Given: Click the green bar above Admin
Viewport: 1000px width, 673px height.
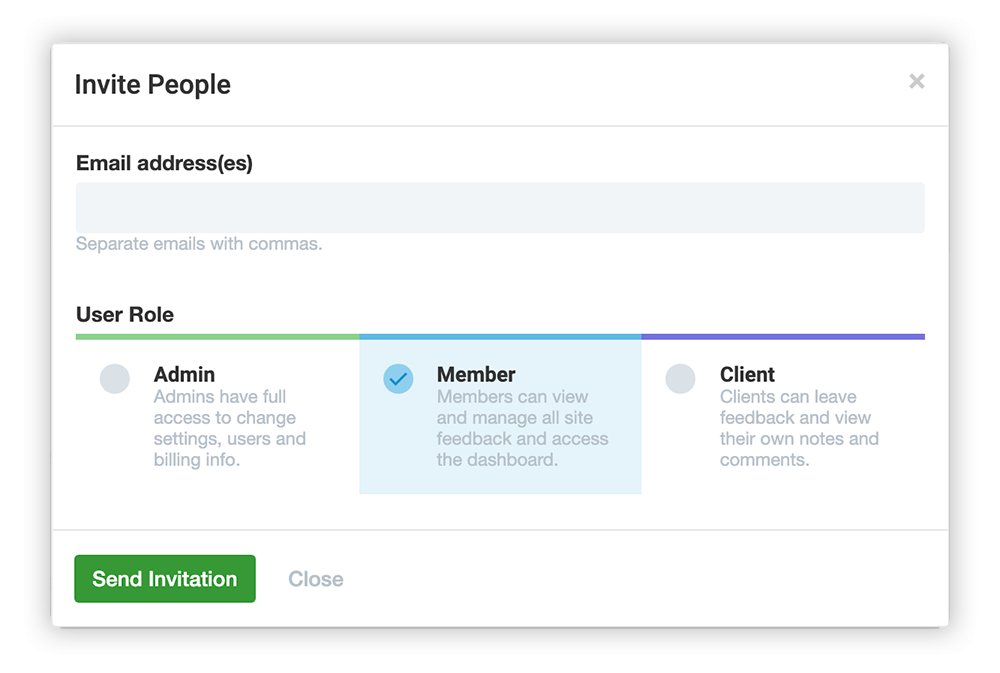Looking at the screenshot, I should 217,337.
